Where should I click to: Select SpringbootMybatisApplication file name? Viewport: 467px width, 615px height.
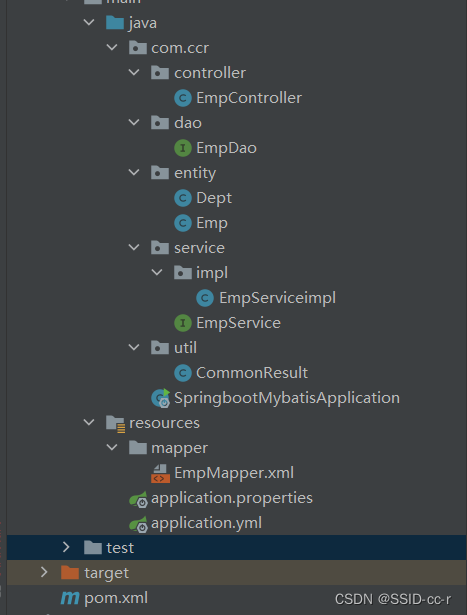pyautogui.click(x=287, y=398)
